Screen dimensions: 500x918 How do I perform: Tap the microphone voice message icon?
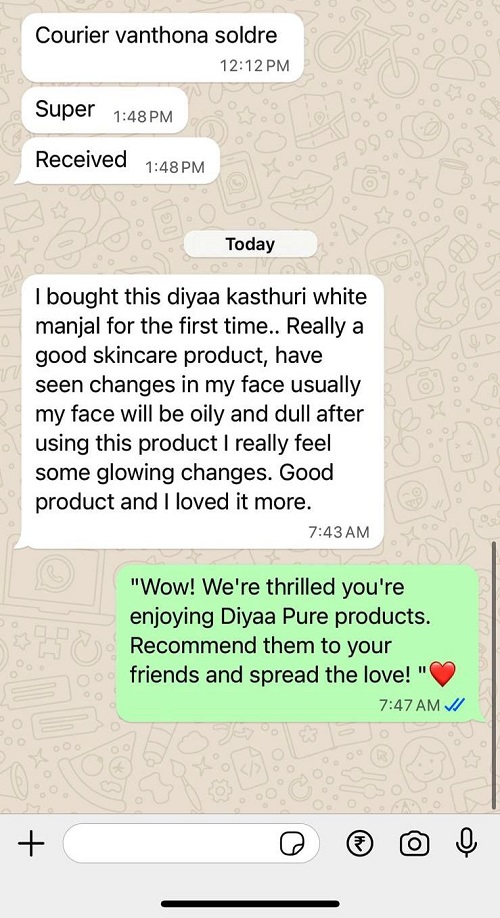467,842
